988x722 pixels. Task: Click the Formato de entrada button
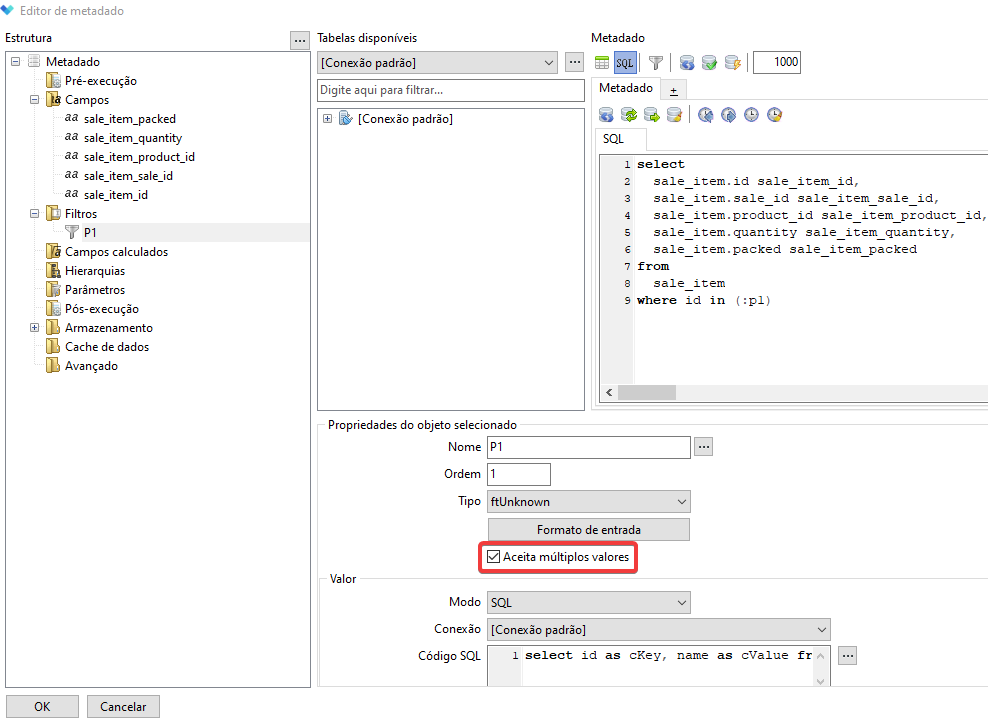point(588,529)
